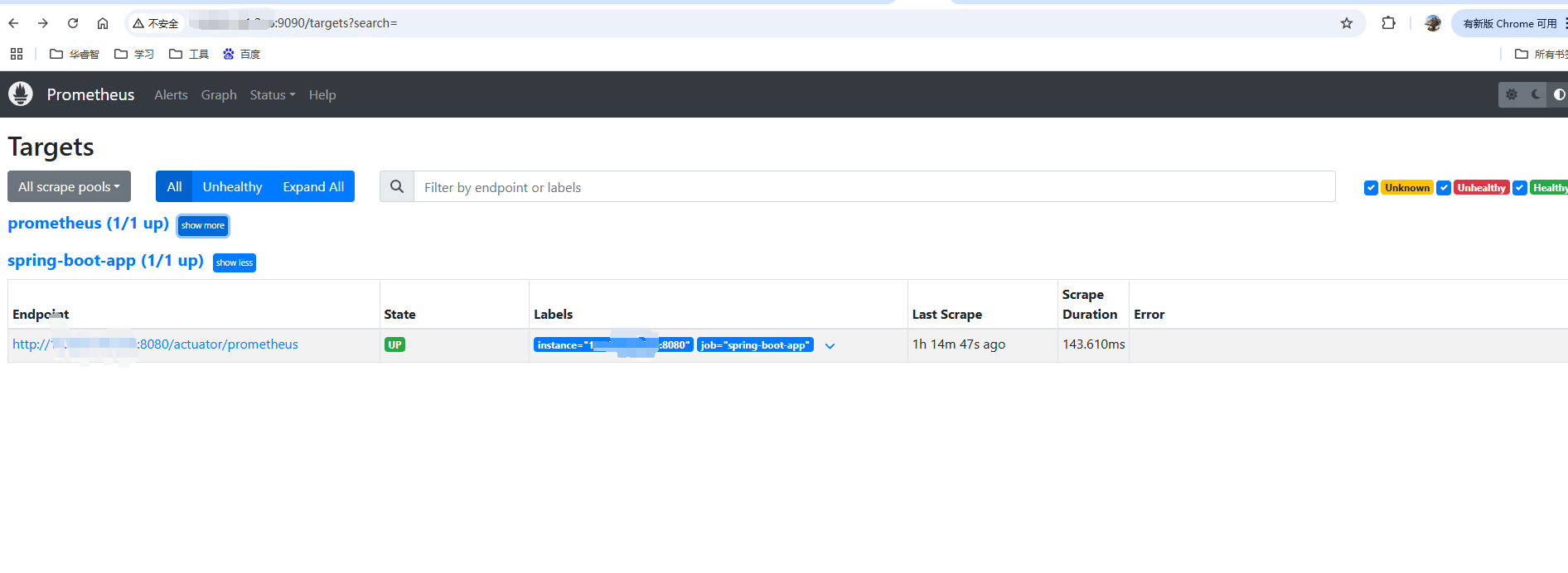The height and width of the screenshot is (573, 1568).
Task: Select the All targets filter
Action: [174, 186]
